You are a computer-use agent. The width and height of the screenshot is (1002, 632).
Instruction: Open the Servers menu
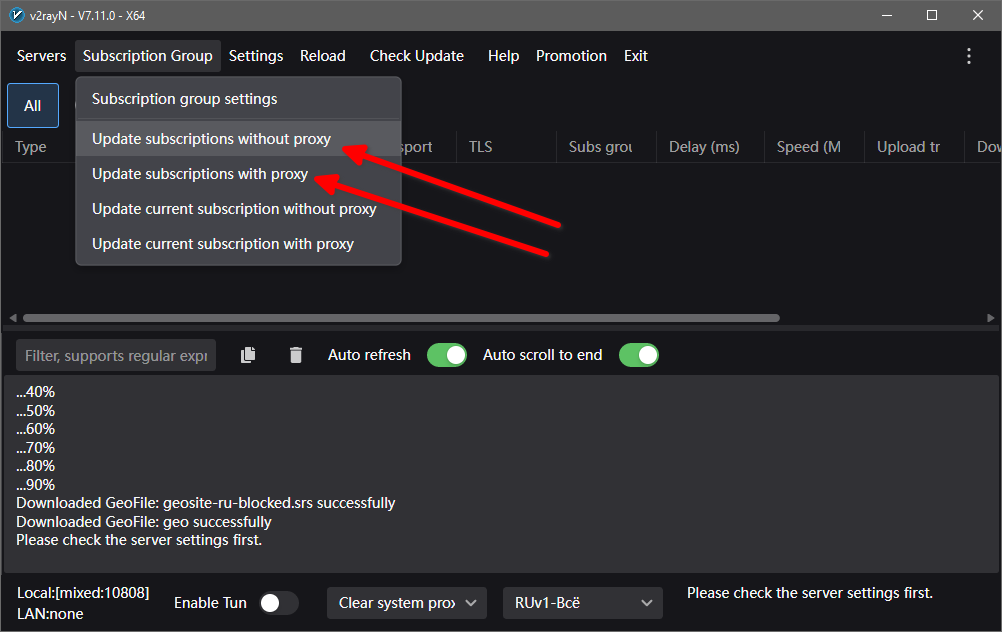point(42,56)
